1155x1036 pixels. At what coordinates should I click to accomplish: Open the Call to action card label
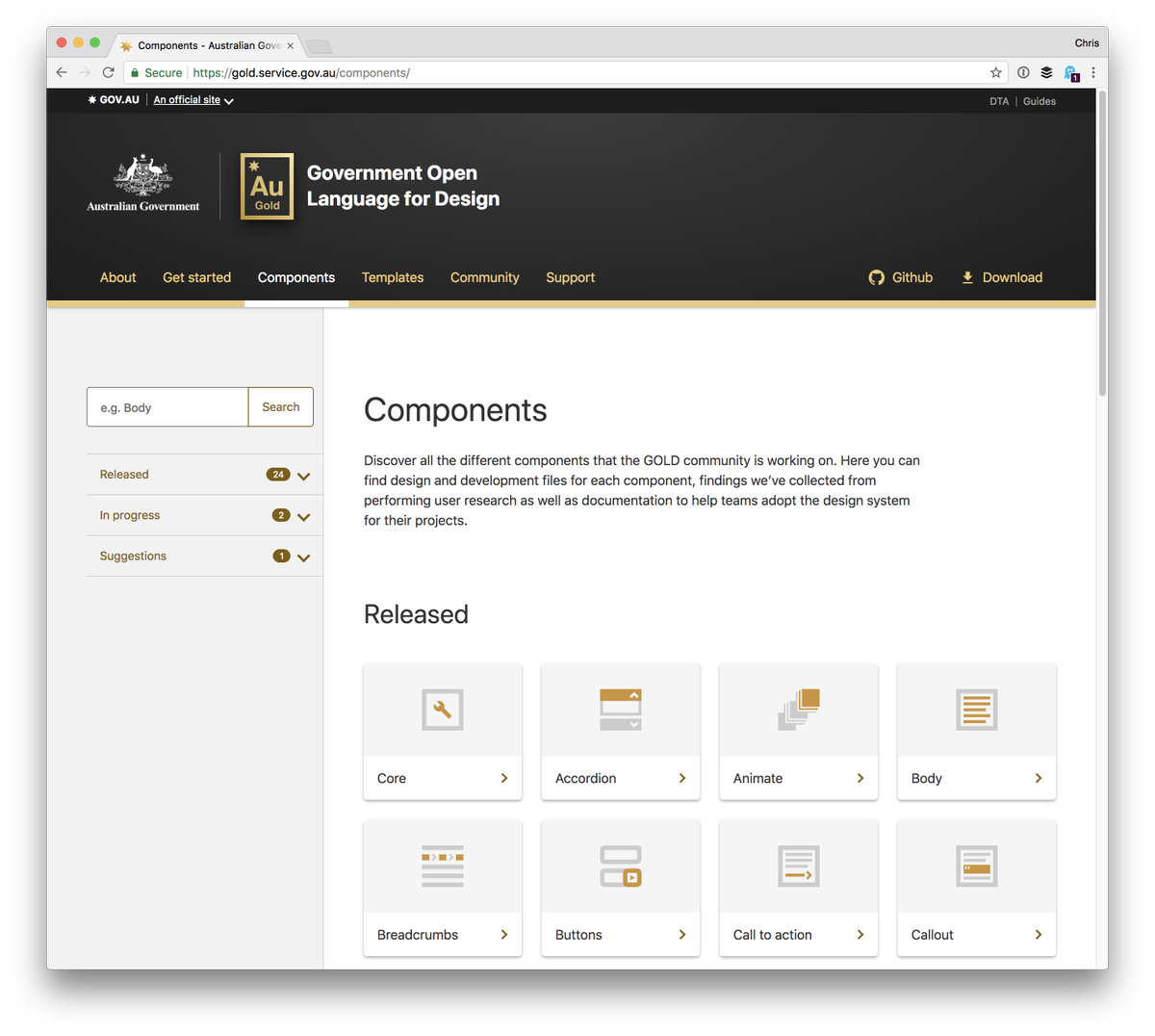pyautogui.click(x=773, y=934)
